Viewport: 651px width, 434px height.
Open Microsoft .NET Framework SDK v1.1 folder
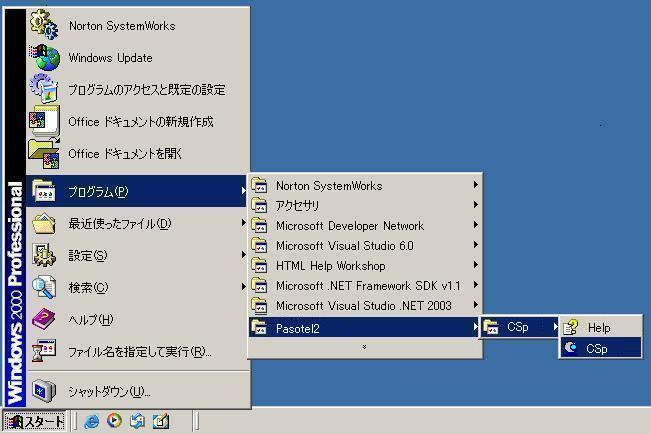(x=365, y=285)
